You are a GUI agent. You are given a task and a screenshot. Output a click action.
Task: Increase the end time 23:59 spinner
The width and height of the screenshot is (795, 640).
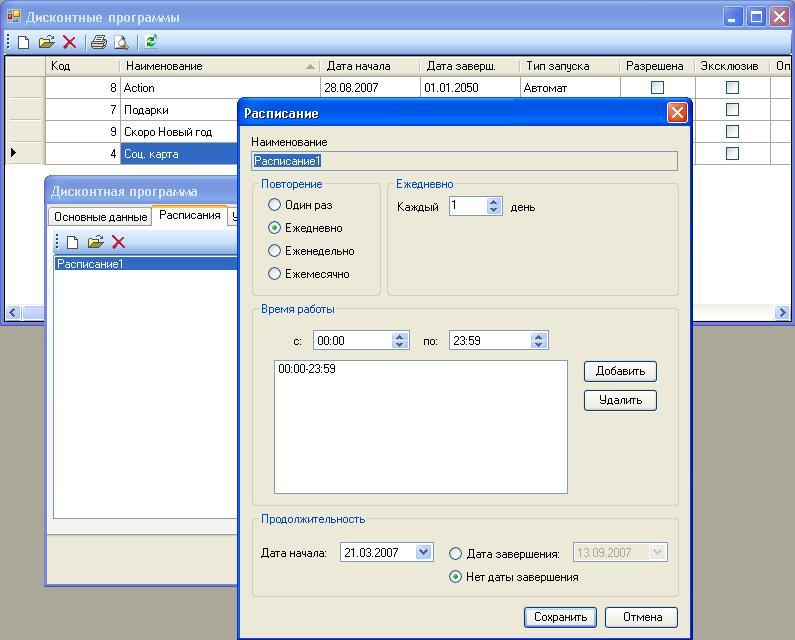[x=539, y=336]
